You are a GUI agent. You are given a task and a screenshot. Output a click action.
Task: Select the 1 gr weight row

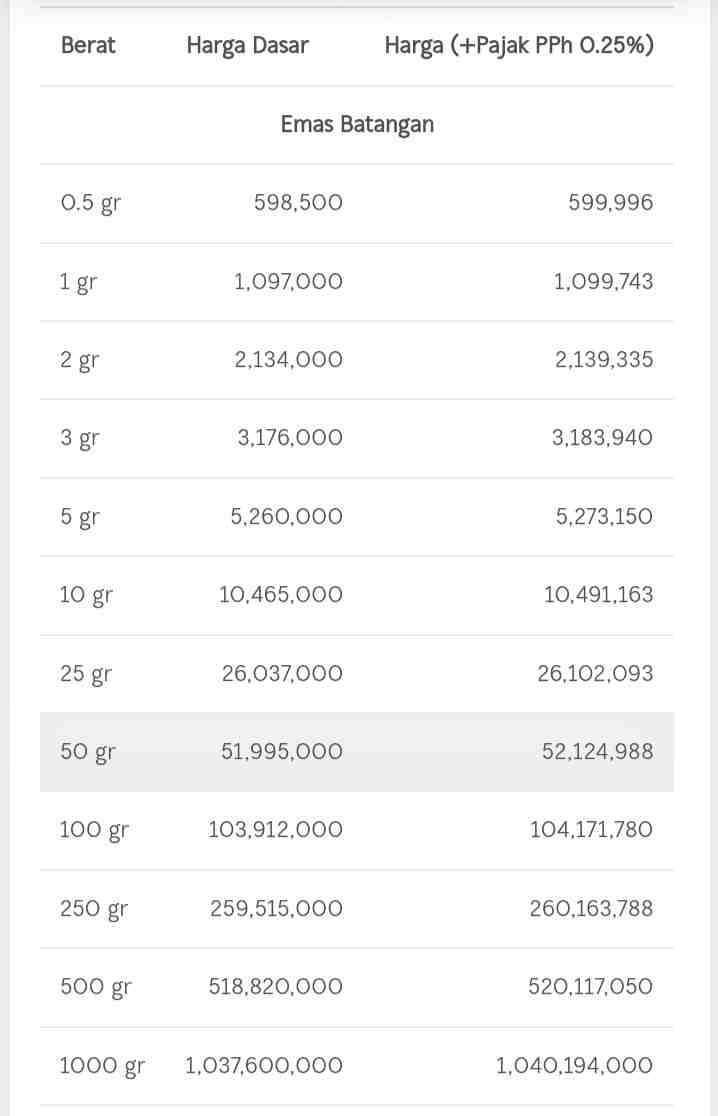click(x=357, y=282)
